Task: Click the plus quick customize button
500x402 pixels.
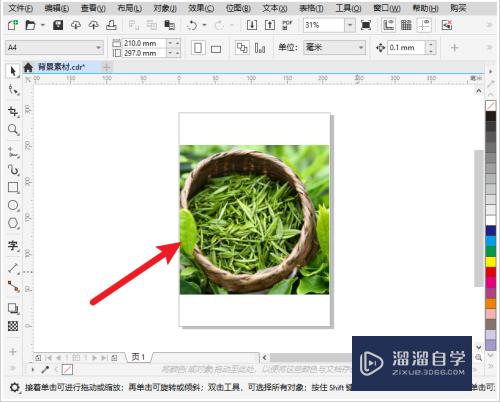Action: (x=454, y=48)
